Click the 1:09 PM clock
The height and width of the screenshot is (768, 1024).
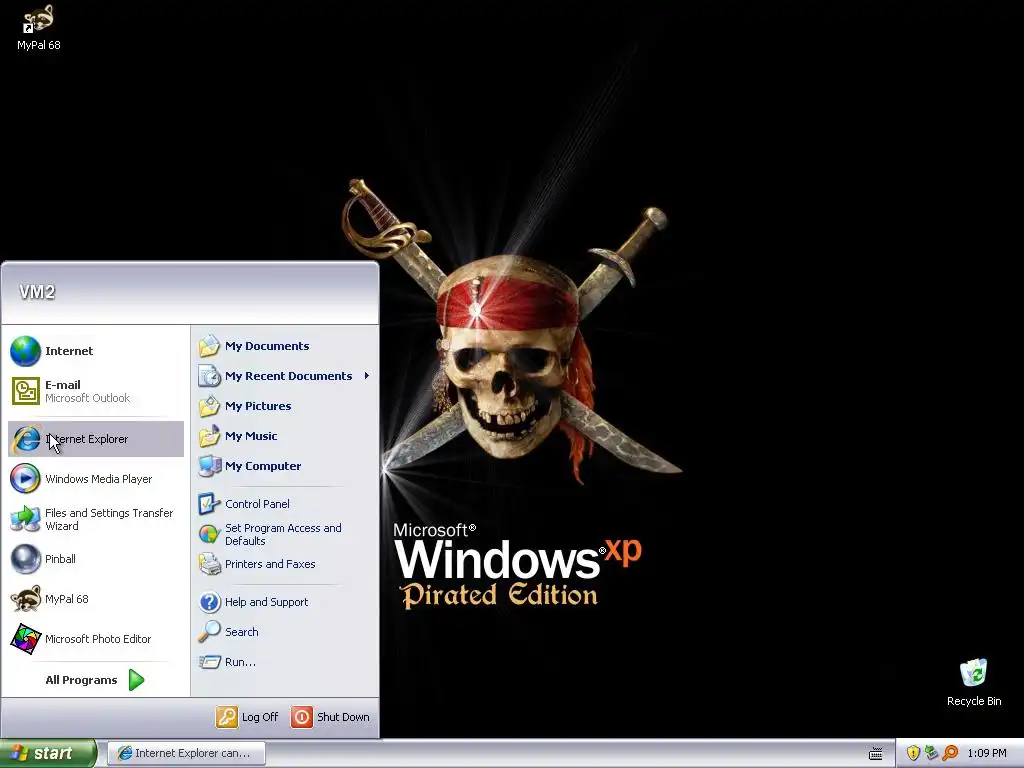987,753
